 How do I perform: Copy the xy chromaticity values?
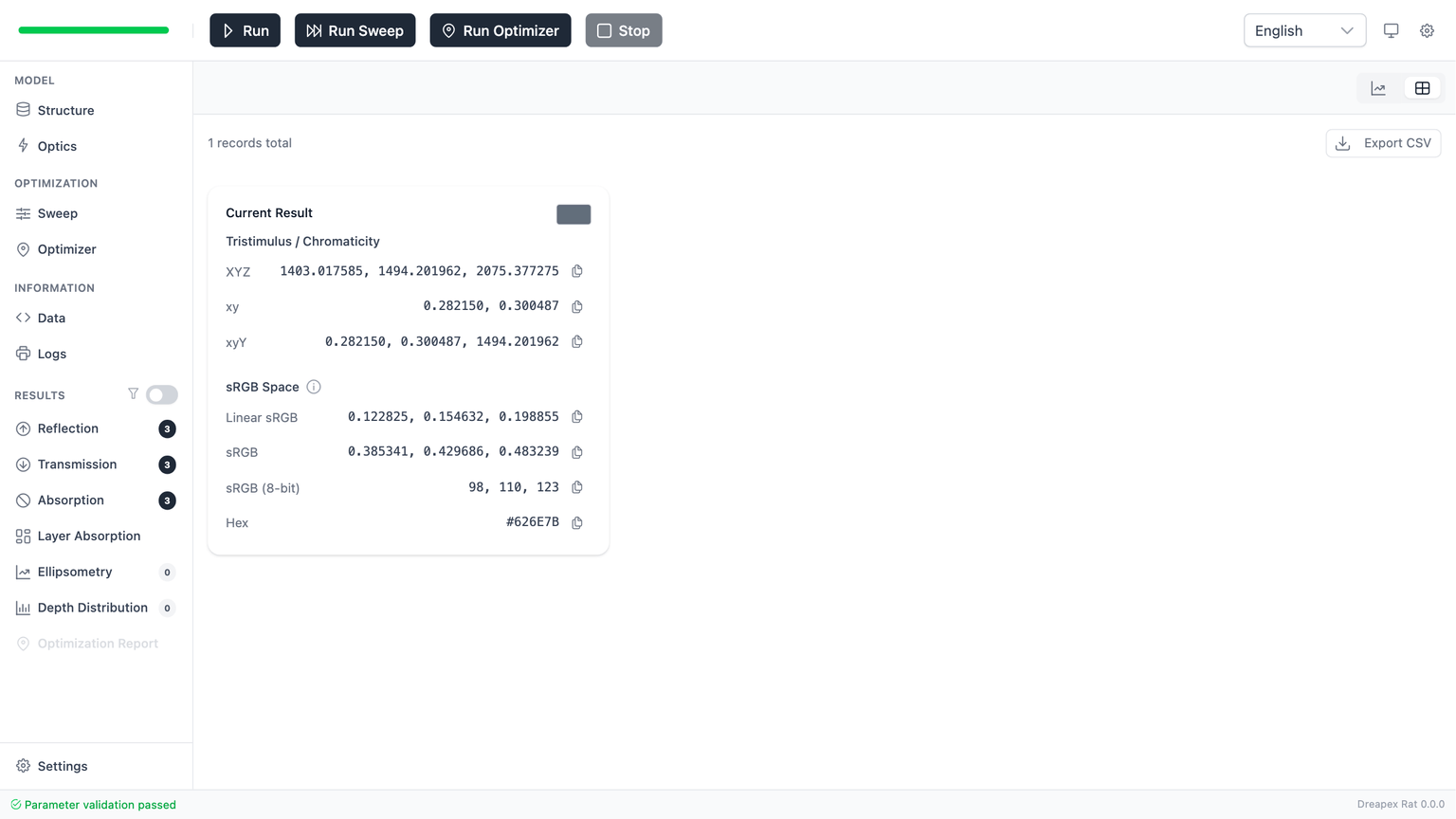click(x=576, y=306)
